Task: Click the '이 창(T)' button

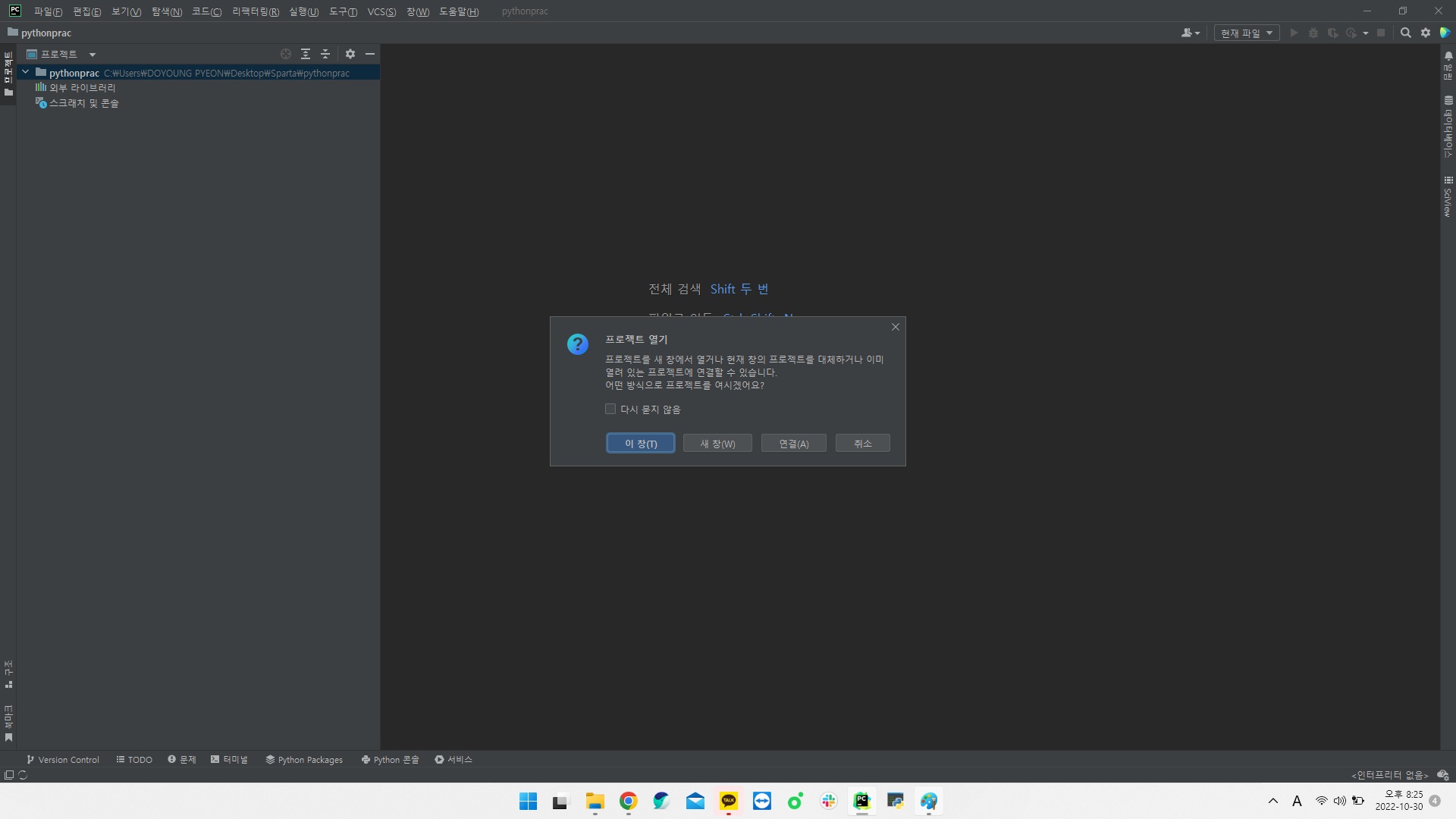Action: coord(641,444)
